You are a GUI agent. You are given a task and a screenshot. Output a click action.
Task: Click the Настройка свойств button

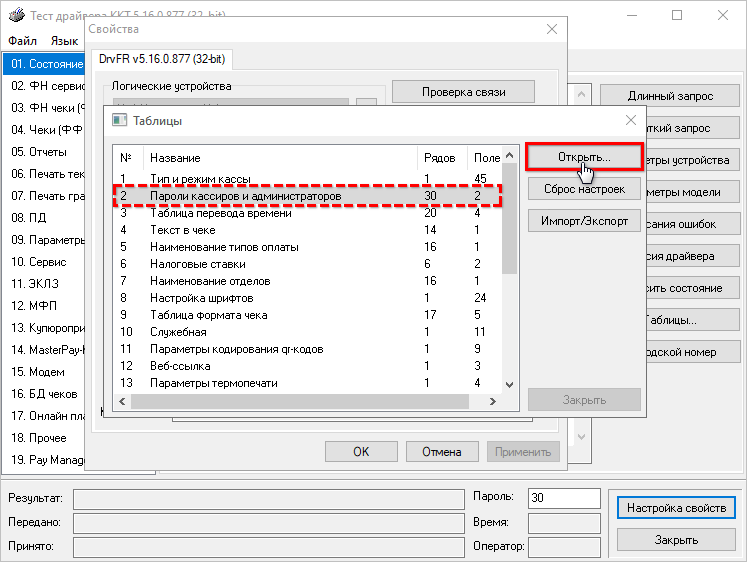click(x=675, y=508)
